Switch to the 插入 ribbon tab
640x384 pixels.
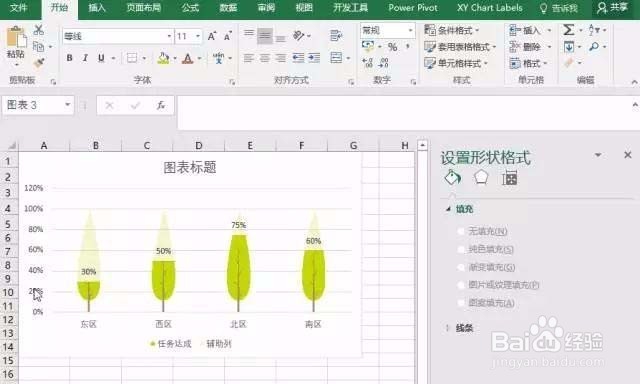click(x=97, y=8)
